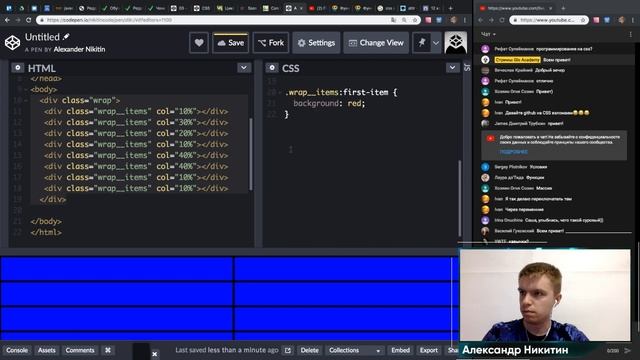Collapse the CSS rule fold arrow at .wrap__items
640x360 pixels.
coord(280,93)
